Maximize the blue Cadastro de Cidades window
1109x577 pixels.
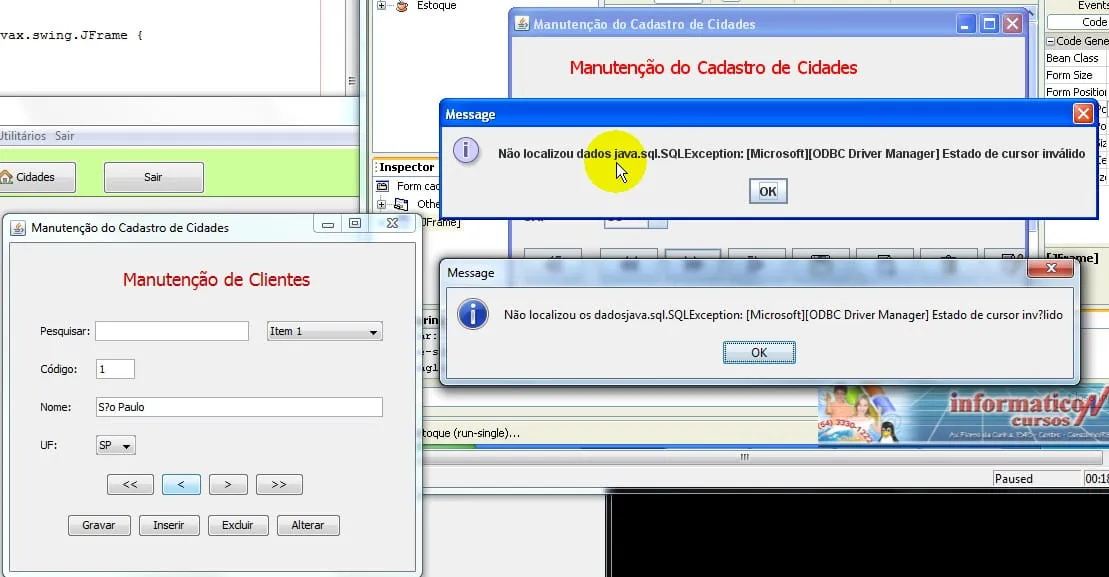[989, 24]
